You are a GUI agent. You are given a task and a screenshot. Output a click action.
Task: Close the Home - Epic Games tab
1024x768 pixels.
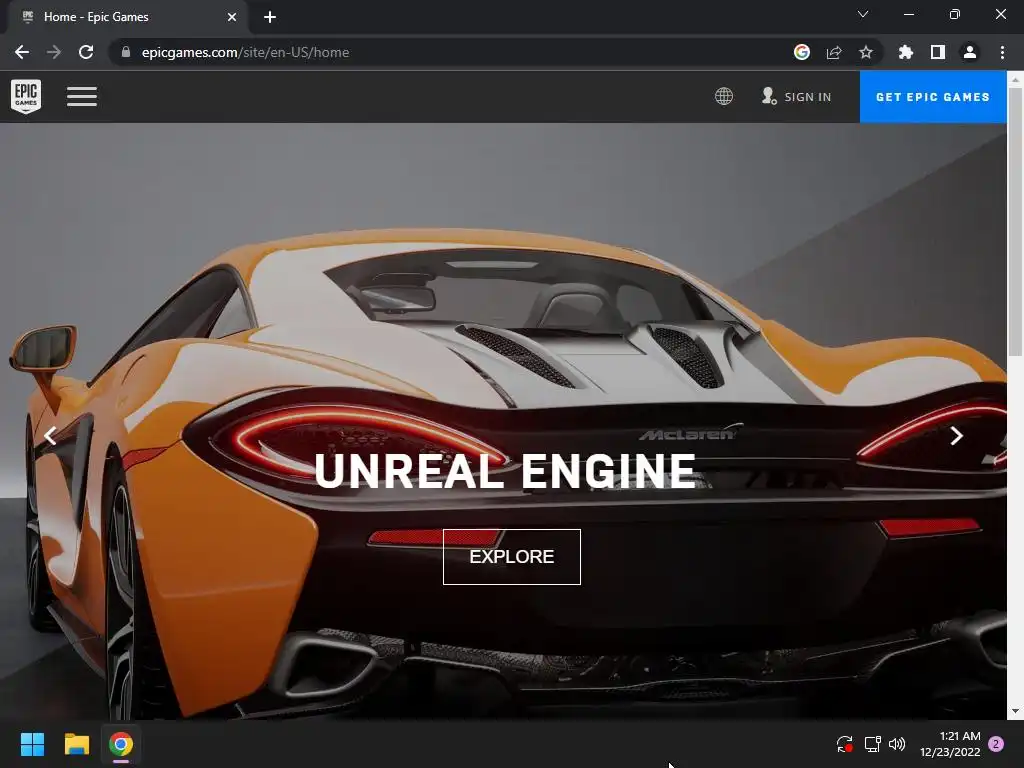click(232, 17)
